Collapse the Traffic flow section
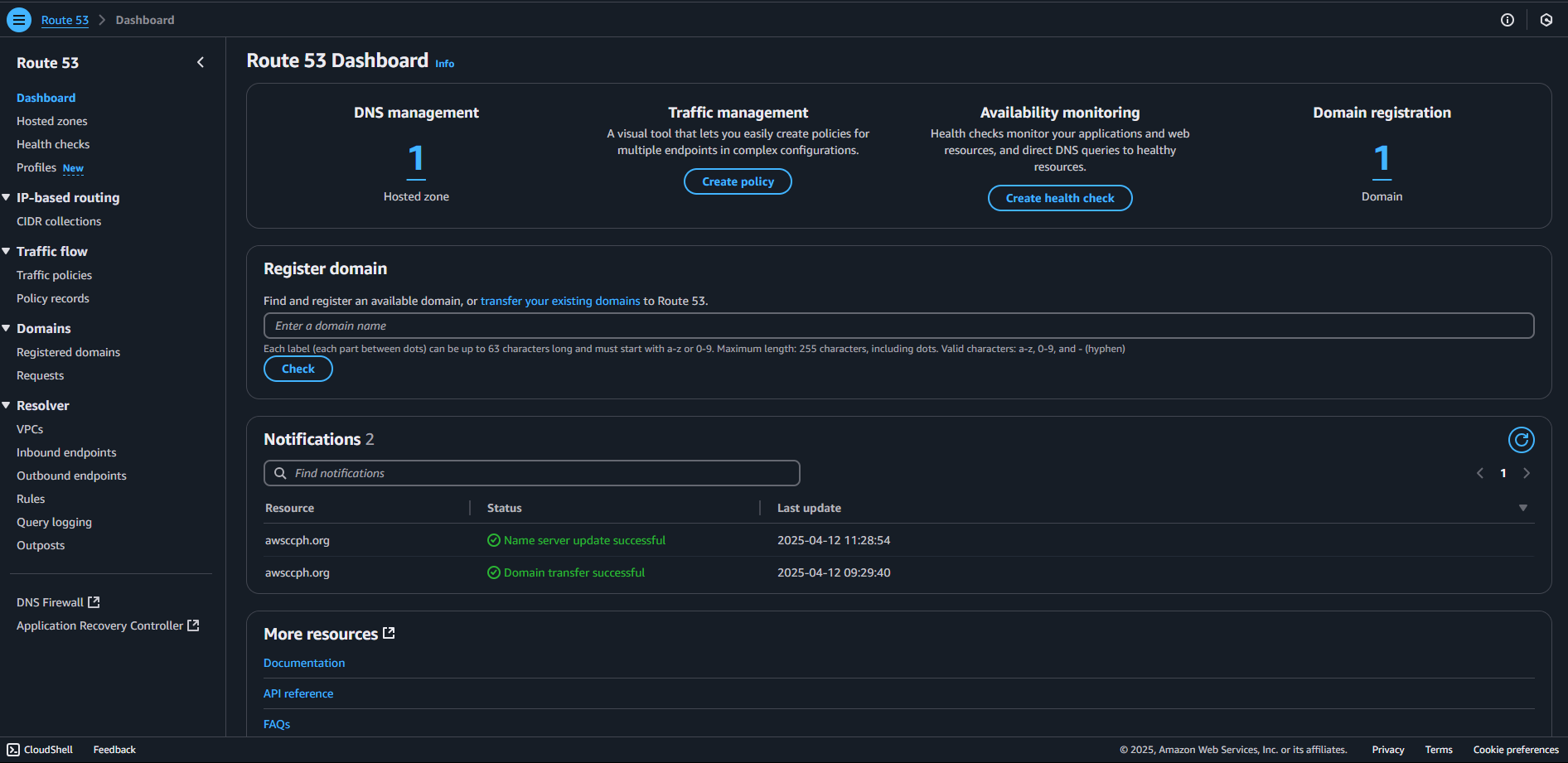 (6, 251)
